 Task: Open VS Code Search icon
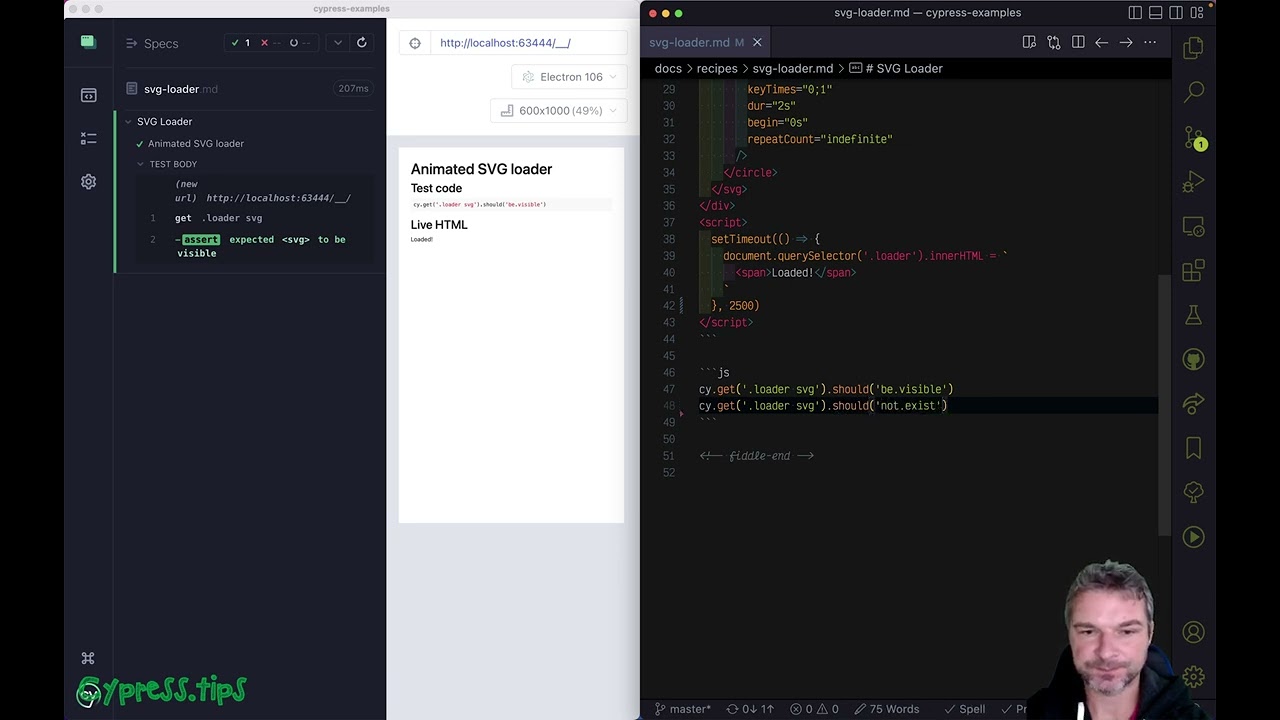(1193, 92)
